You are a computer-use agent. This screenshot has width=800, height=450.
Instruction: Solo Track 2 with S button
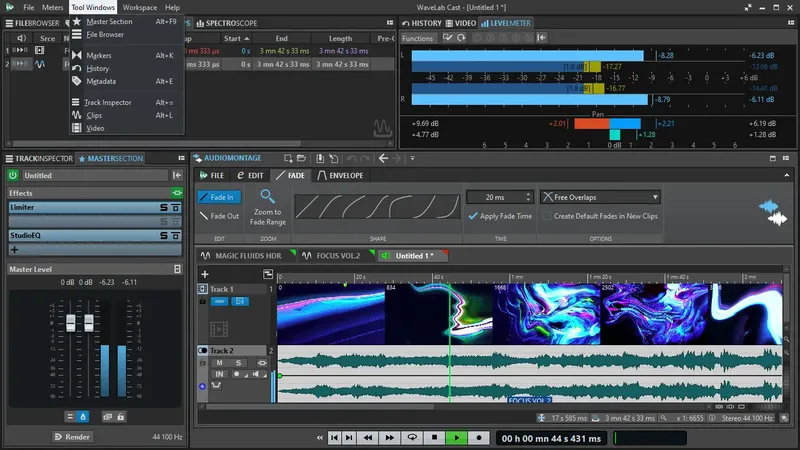point(239,362)
